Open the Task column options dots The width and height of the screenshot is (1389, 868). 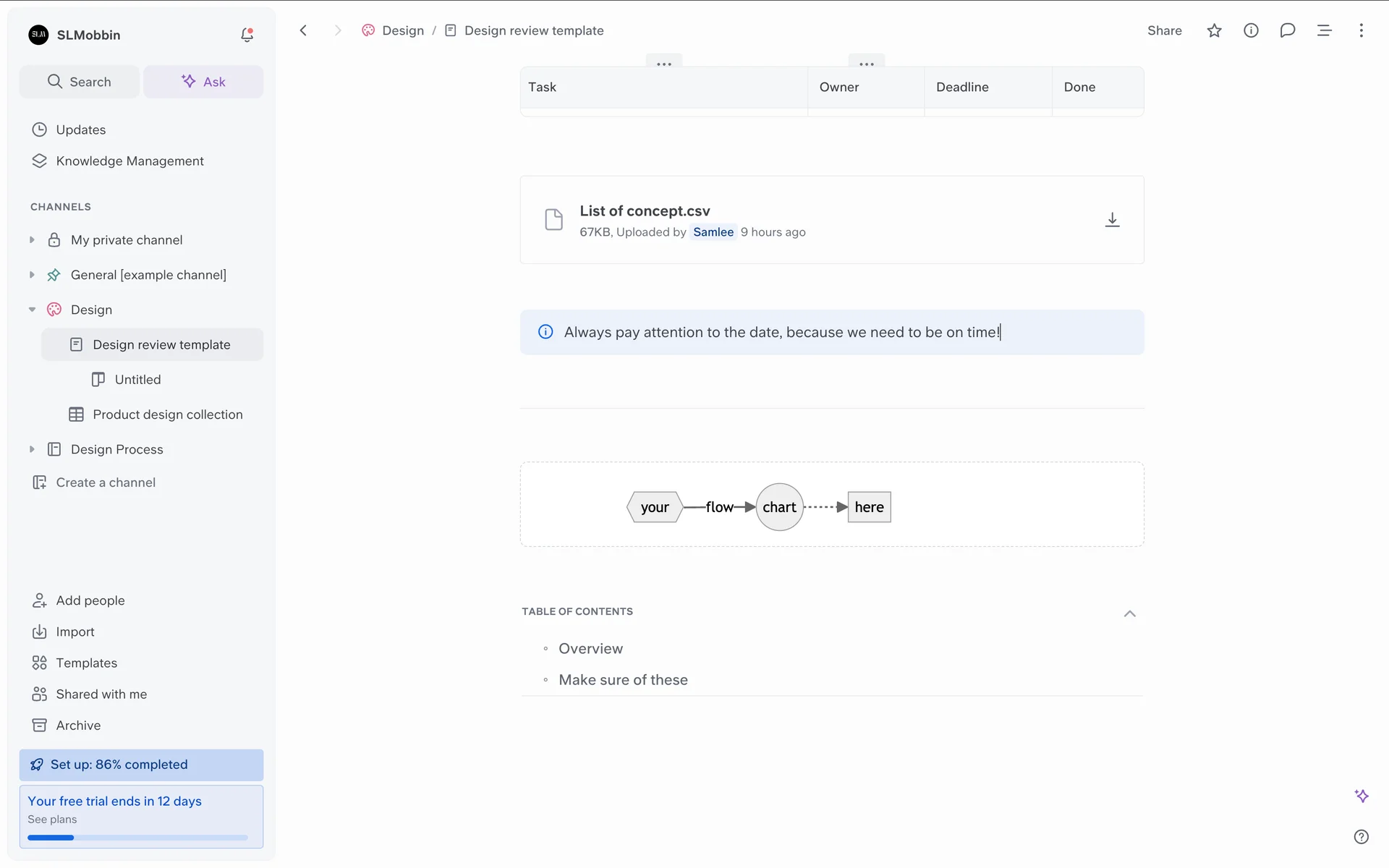663,64
